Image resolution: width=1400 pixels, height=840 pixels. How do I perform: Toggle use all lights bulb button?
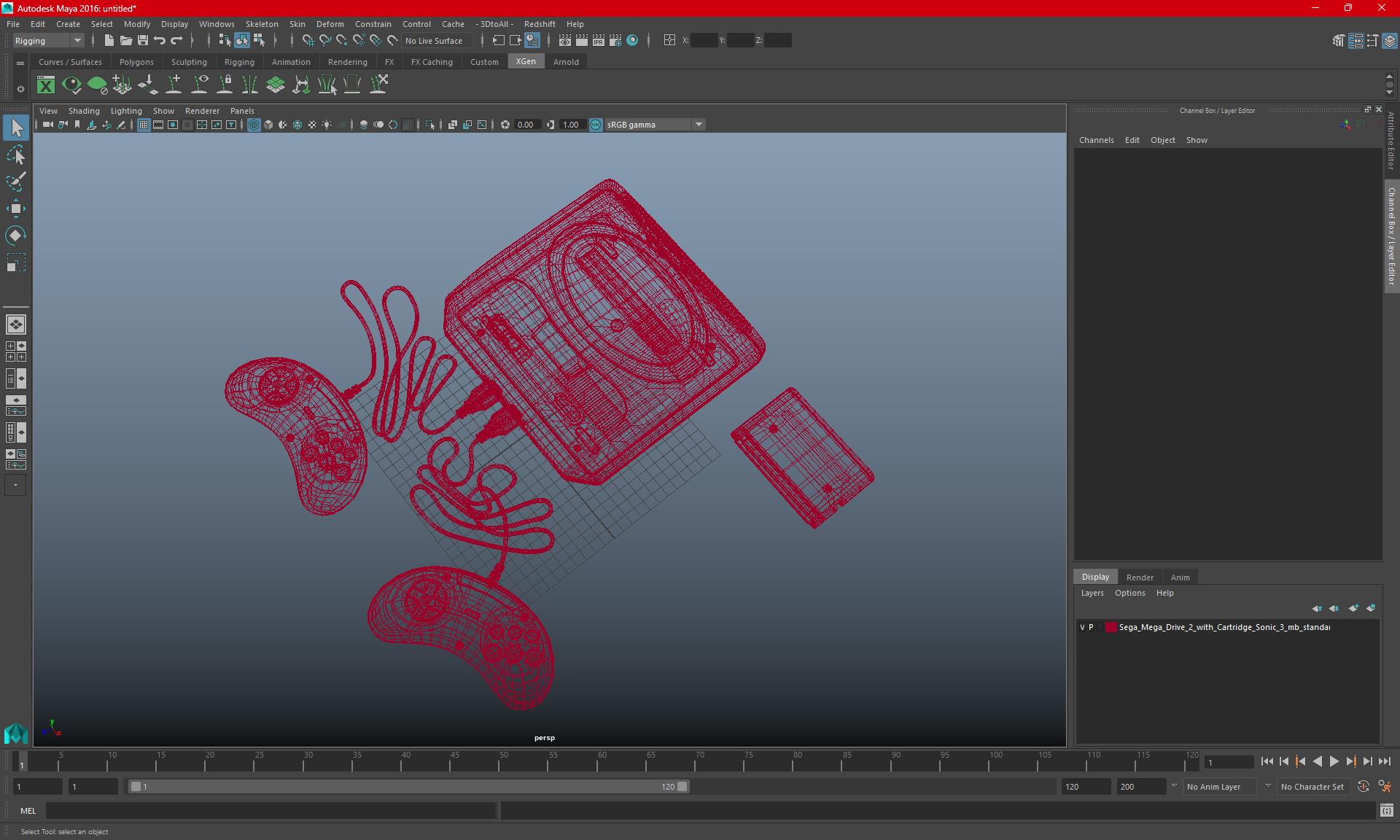(327, 125)
